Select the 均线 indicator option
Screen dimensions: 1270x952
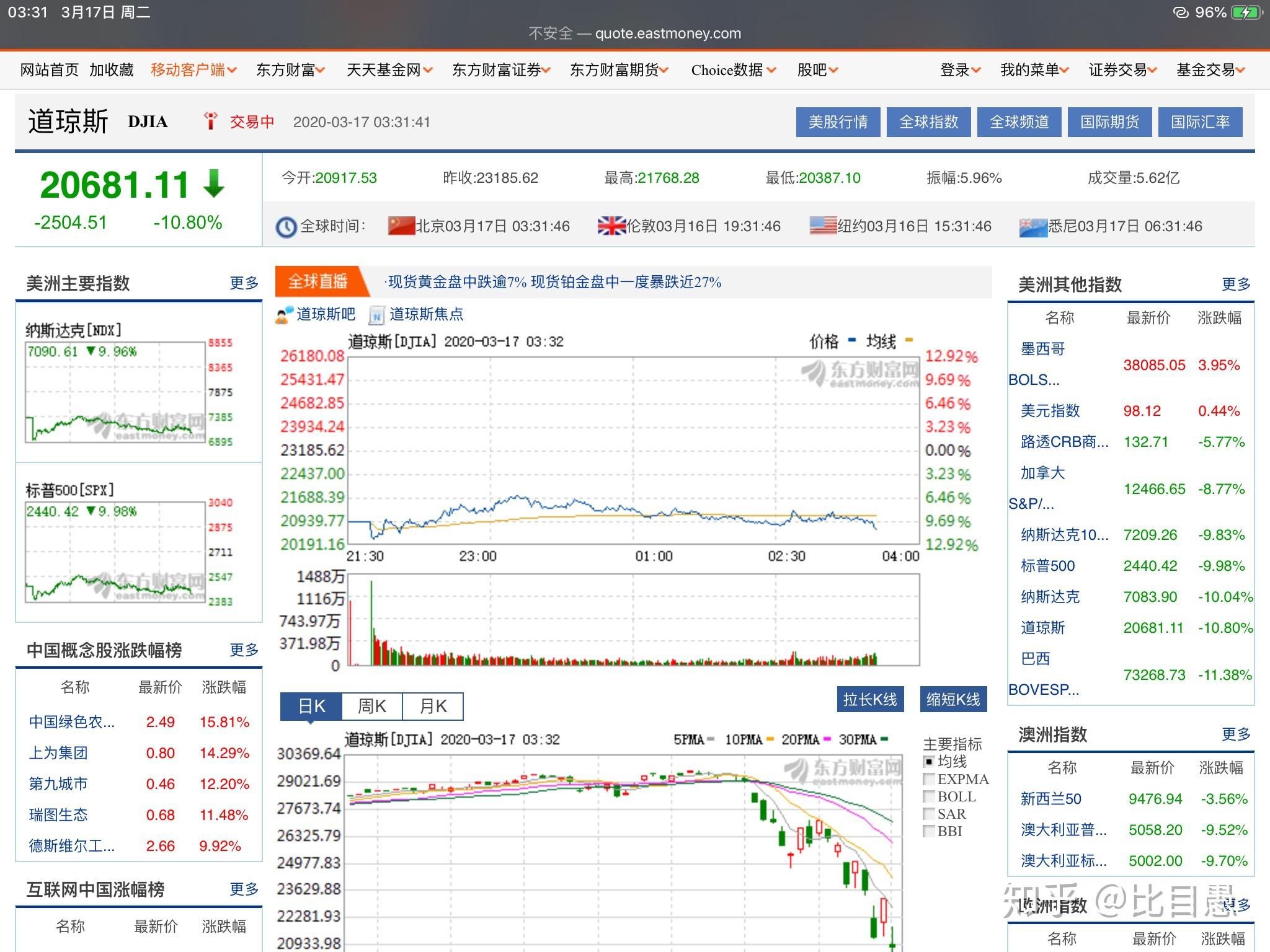[928, 762]
